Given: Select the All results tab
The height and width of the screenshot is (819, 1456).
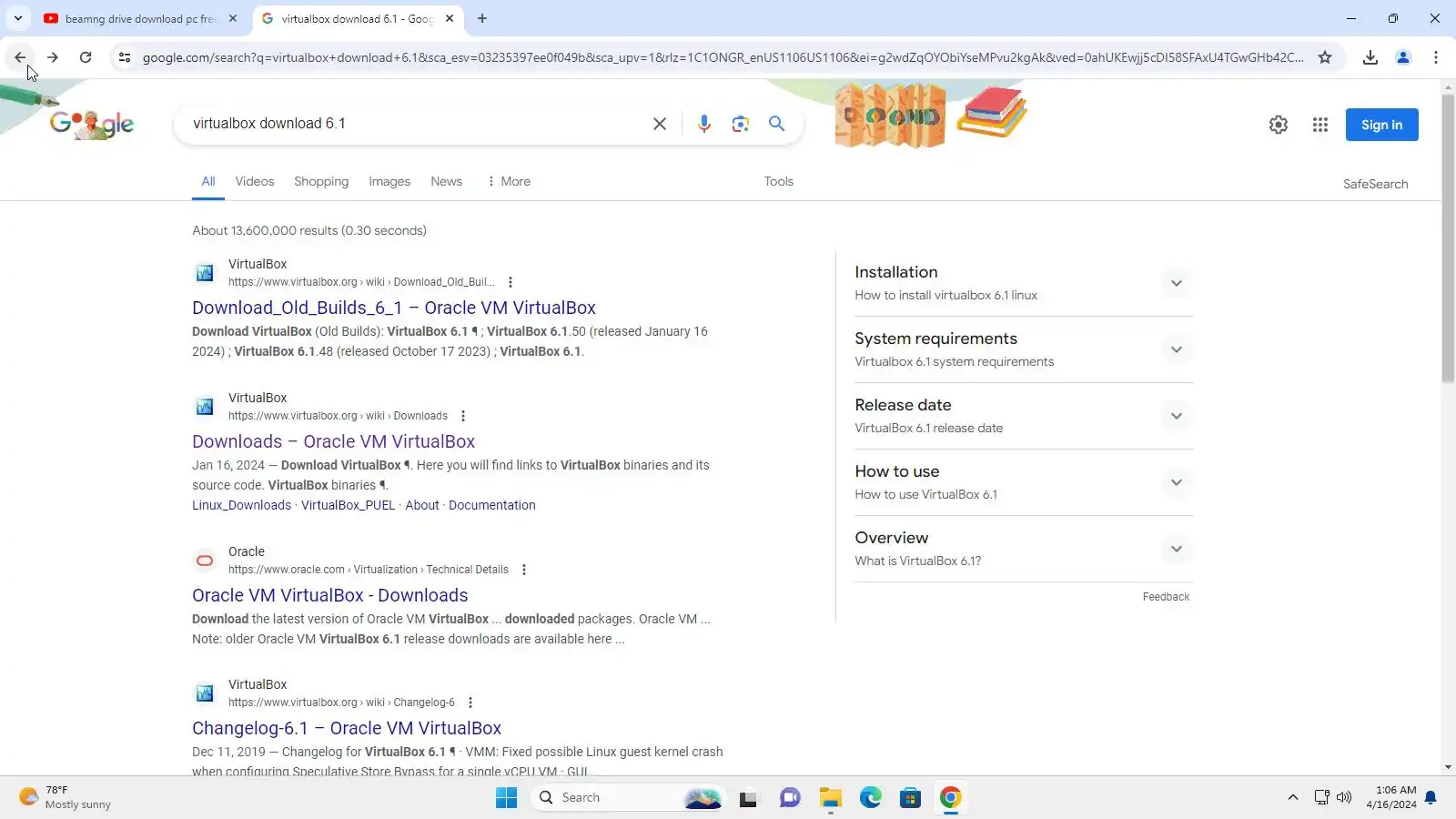Looking at the screenshot, I should (x=208, y=181).
